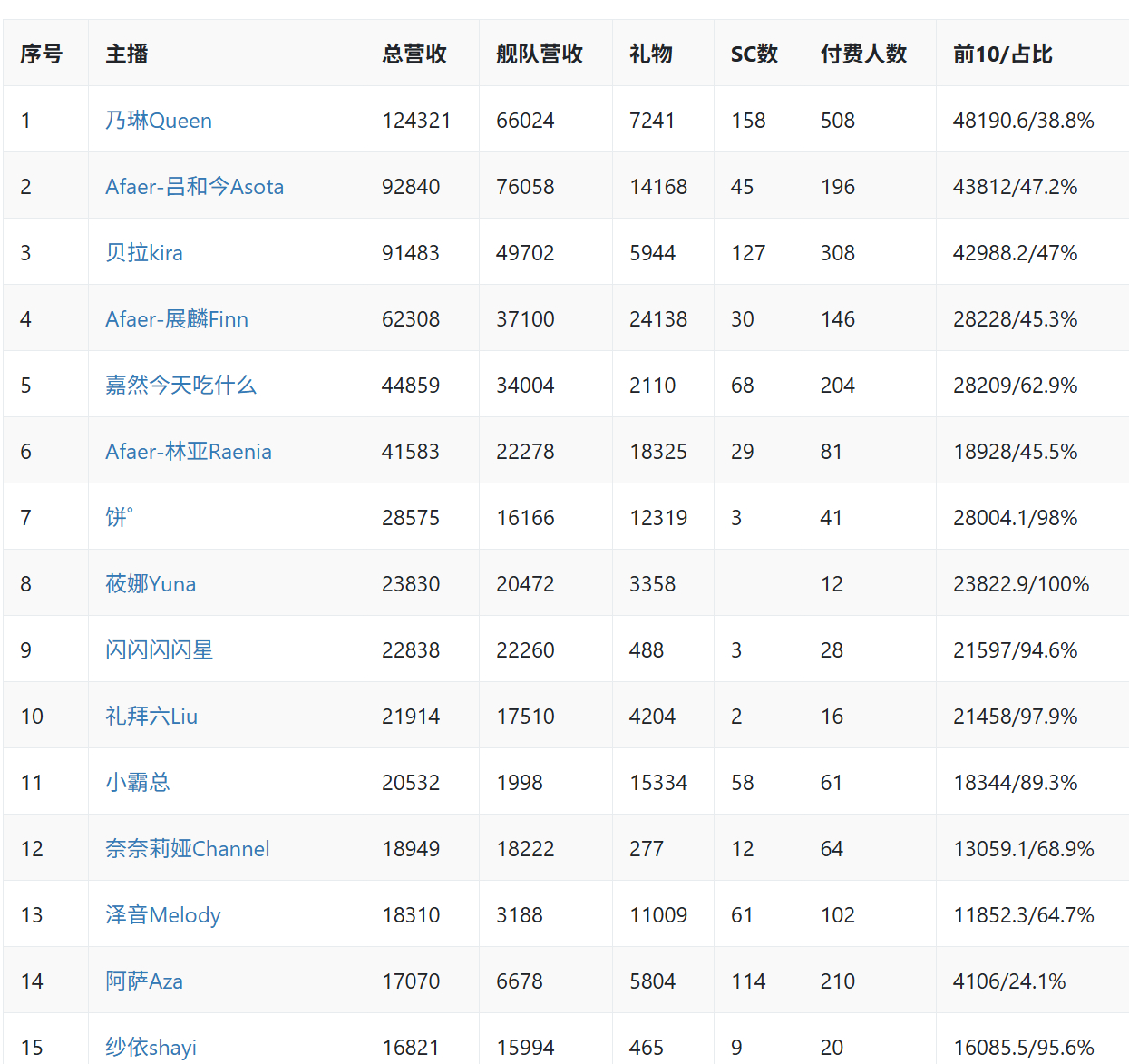
Task: Click the 阿萨Aza link
Action: [x=144, y=981]
